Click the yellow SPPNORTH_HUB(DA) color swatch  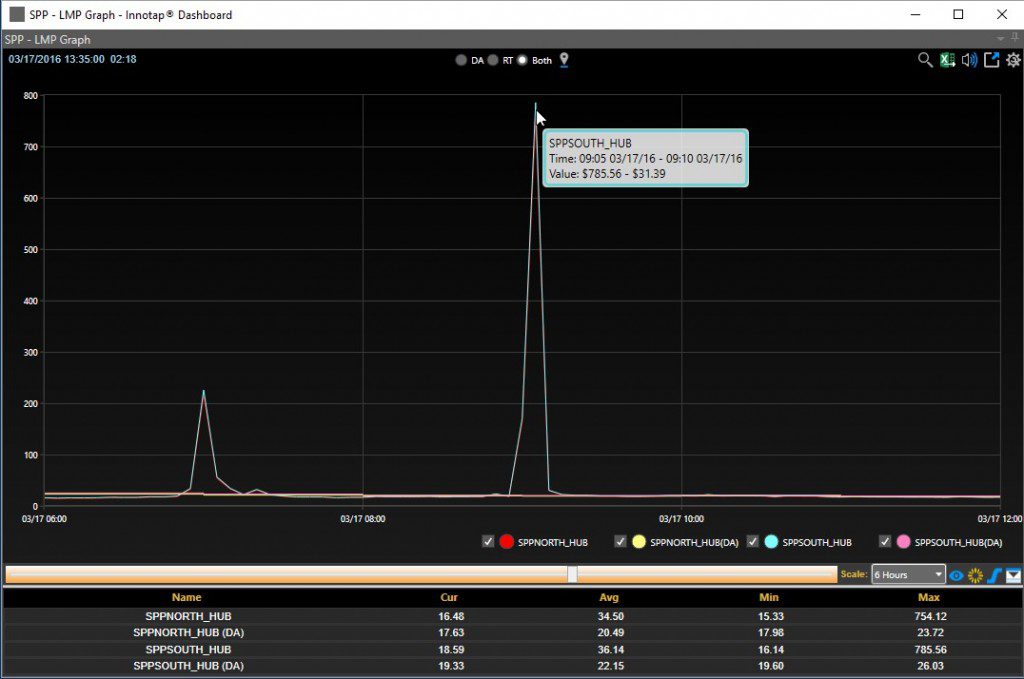point(639,541)
